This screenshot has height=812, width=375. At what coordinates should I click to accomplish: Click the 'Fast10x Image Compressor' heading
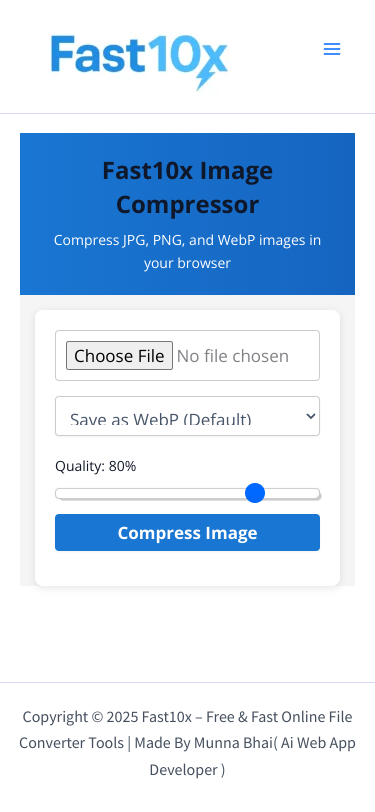pos(188,187)
